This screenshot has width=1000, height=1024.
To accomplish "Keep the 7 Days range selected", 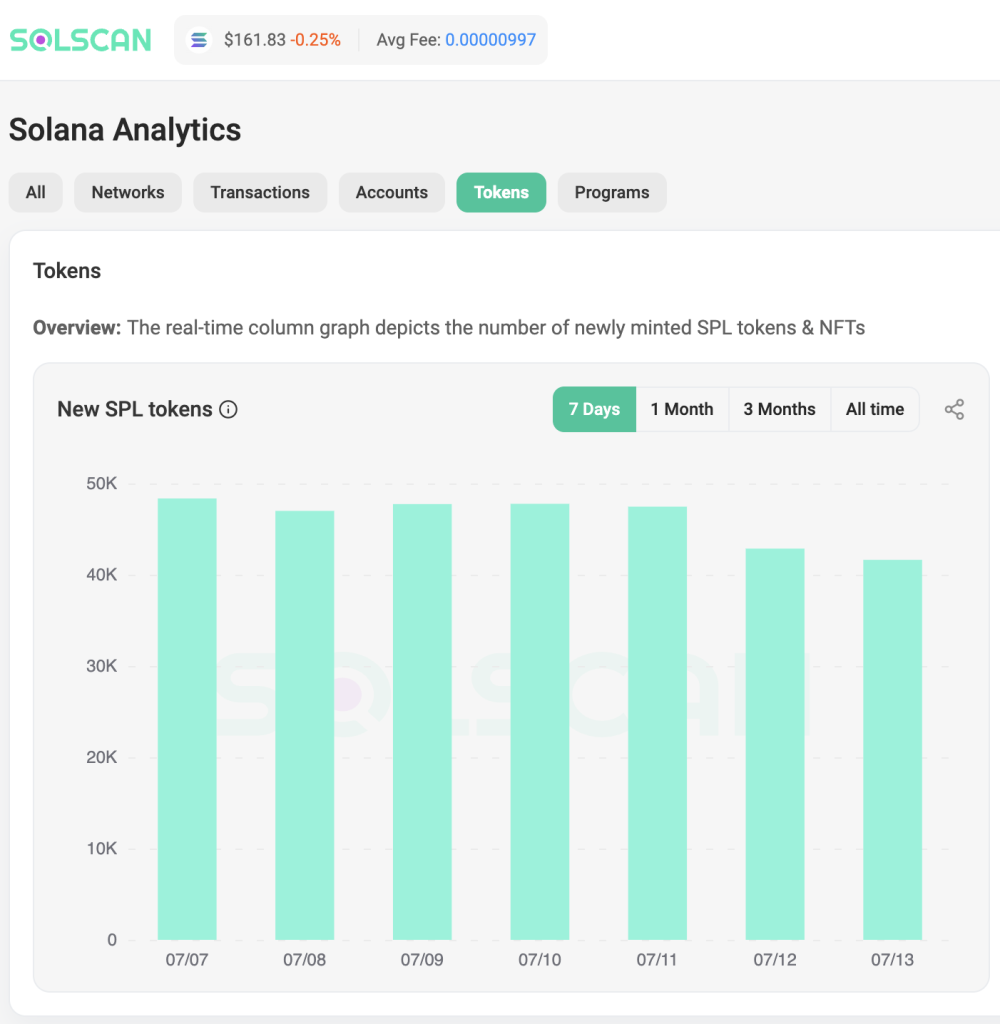I will pyautogui.click(x=594, y=409).
